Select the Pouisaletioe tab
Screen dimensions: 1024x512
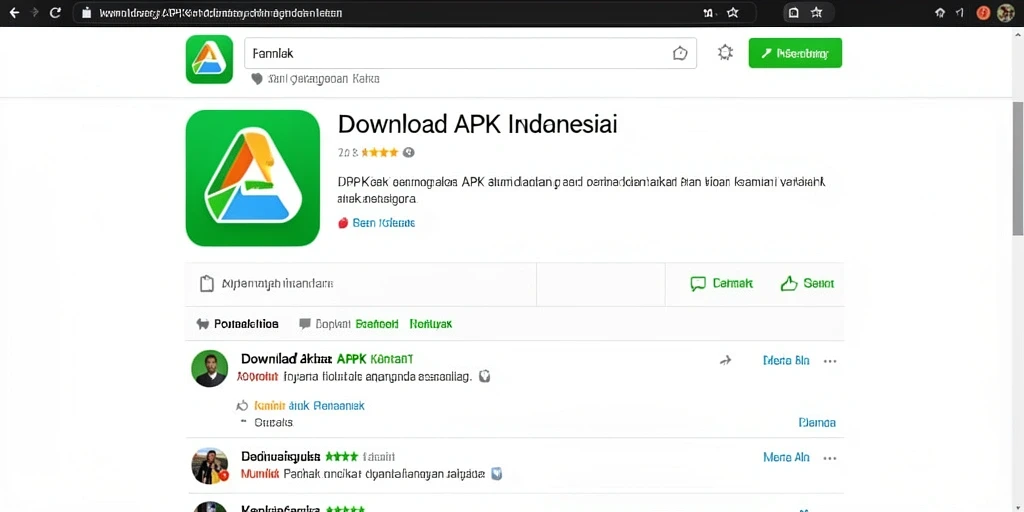click(x=237, y=324)
